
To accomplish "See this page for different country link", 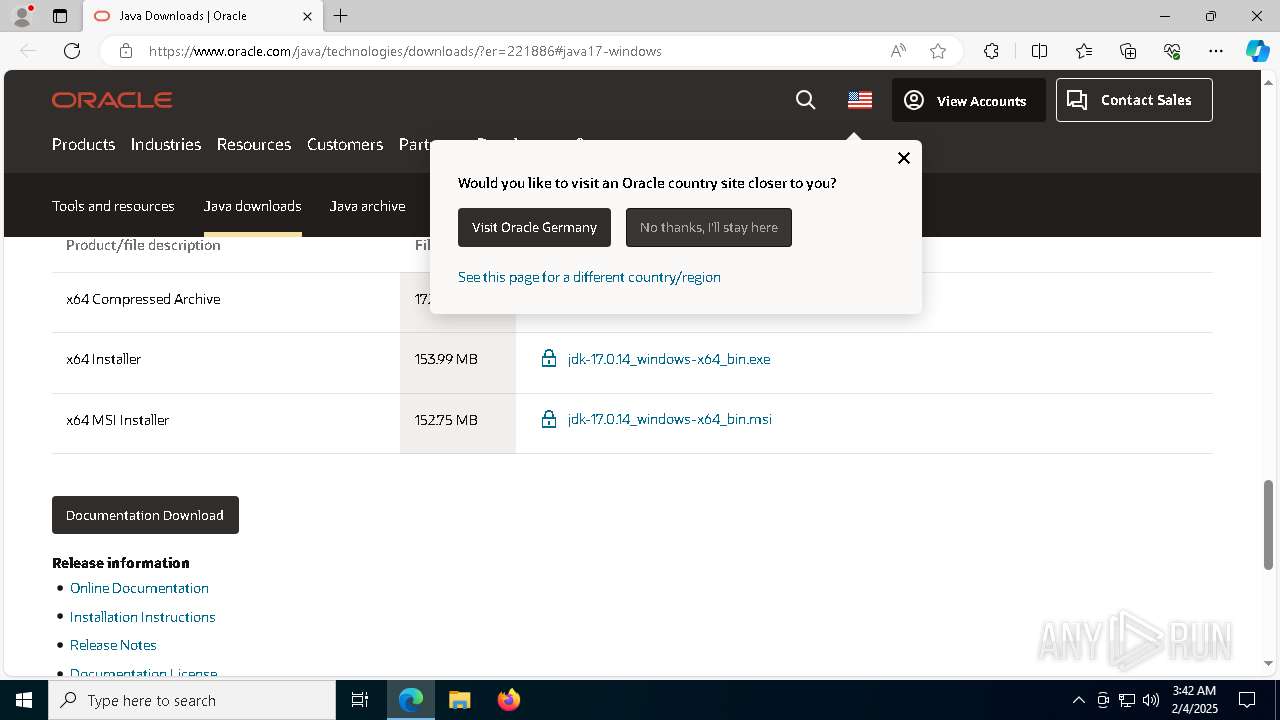I will click(589, 277).
